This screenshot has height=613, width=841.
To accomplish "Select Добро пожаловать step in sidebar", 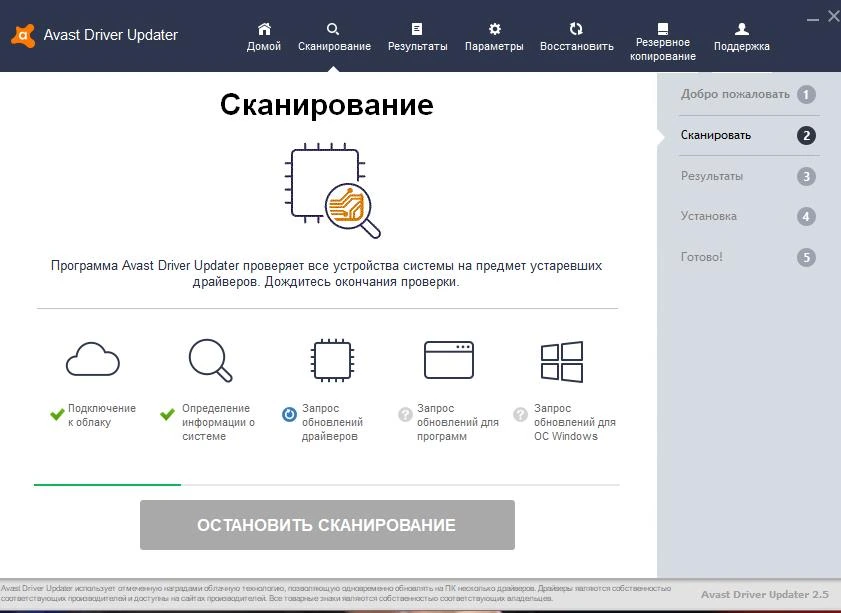I will coord(749,94).
